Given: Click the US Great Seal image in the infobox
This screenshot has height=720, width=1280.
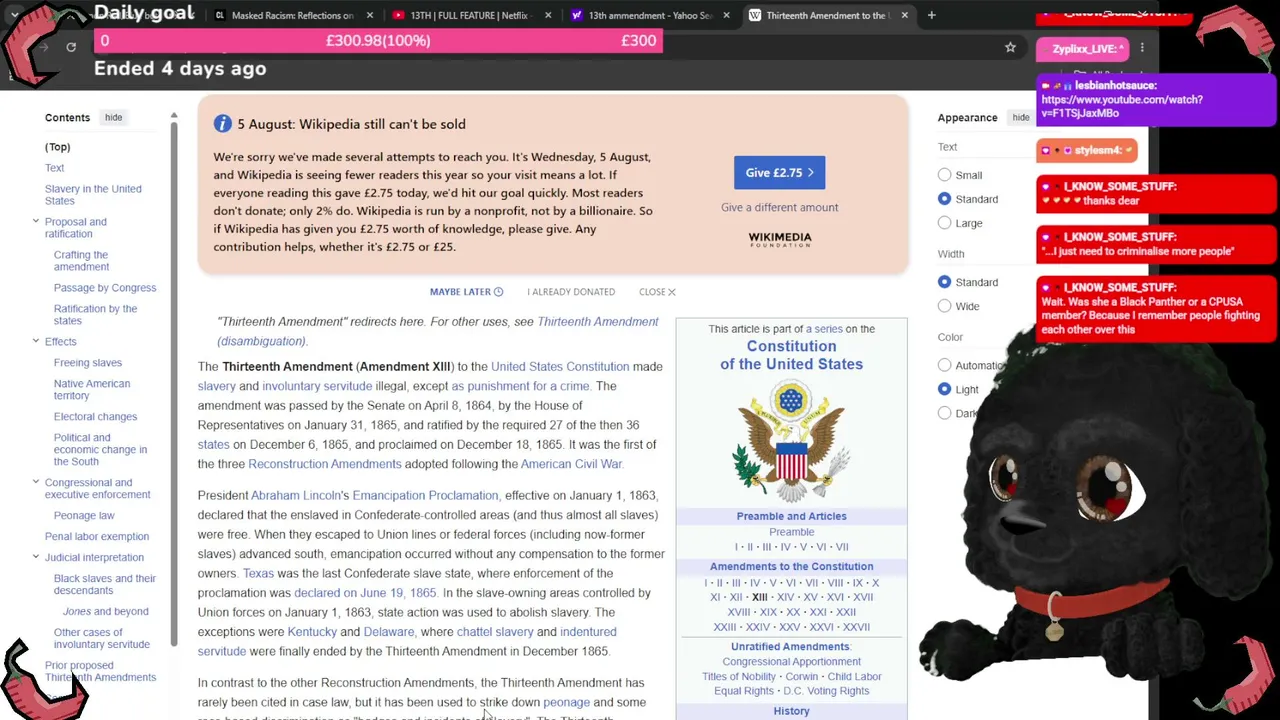Looking at the screenshot, I should 791,439.
